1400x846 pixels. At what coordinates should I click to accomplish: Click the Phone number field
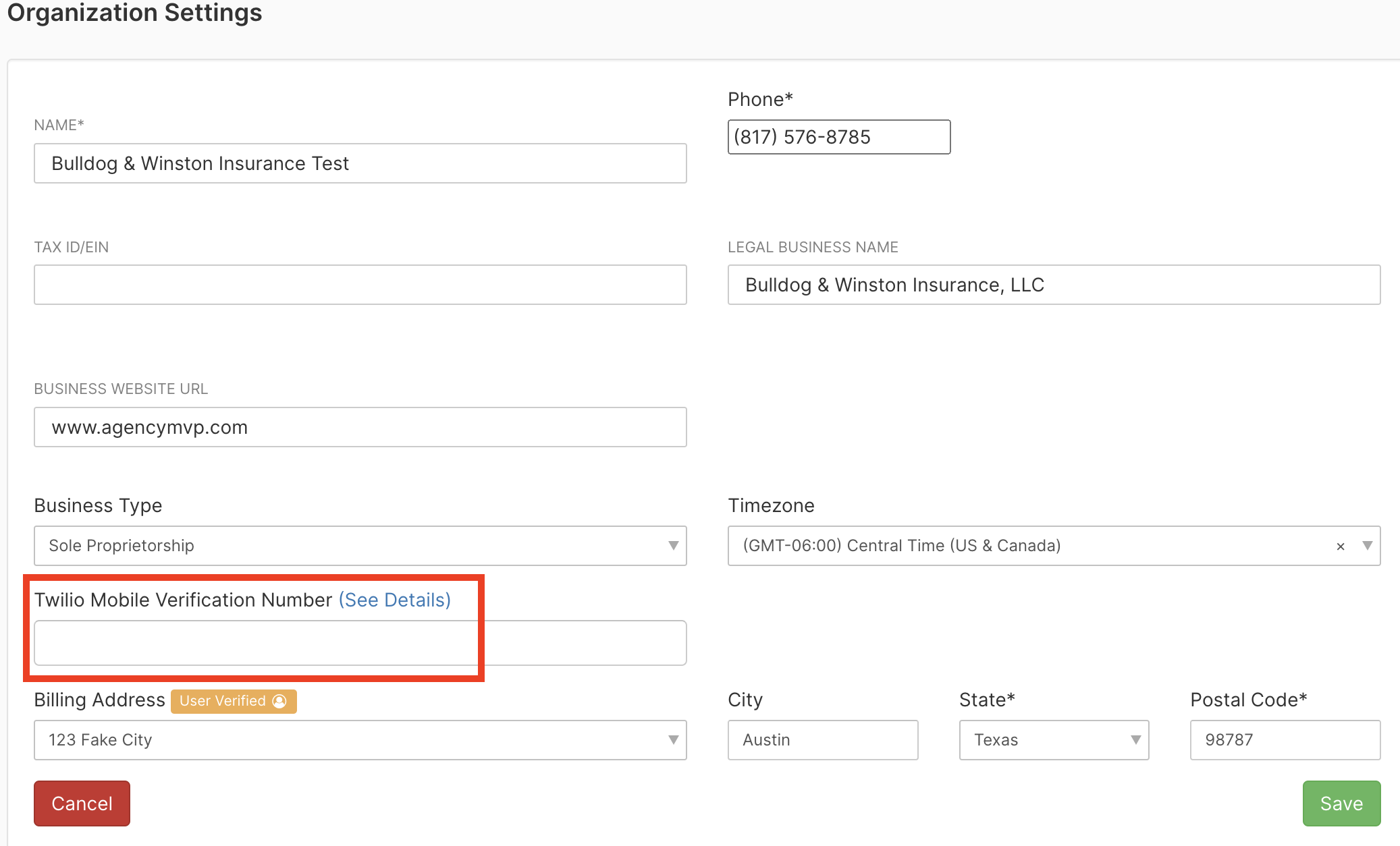839,137
